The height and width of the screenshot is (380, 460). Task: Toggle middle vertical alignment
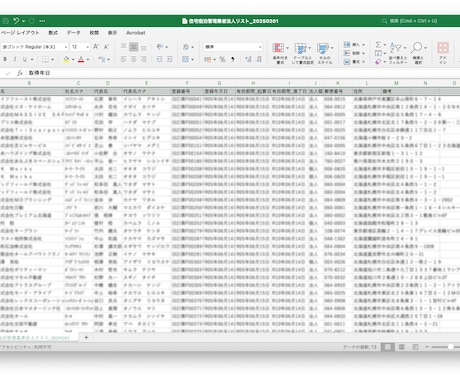(133, 47)
